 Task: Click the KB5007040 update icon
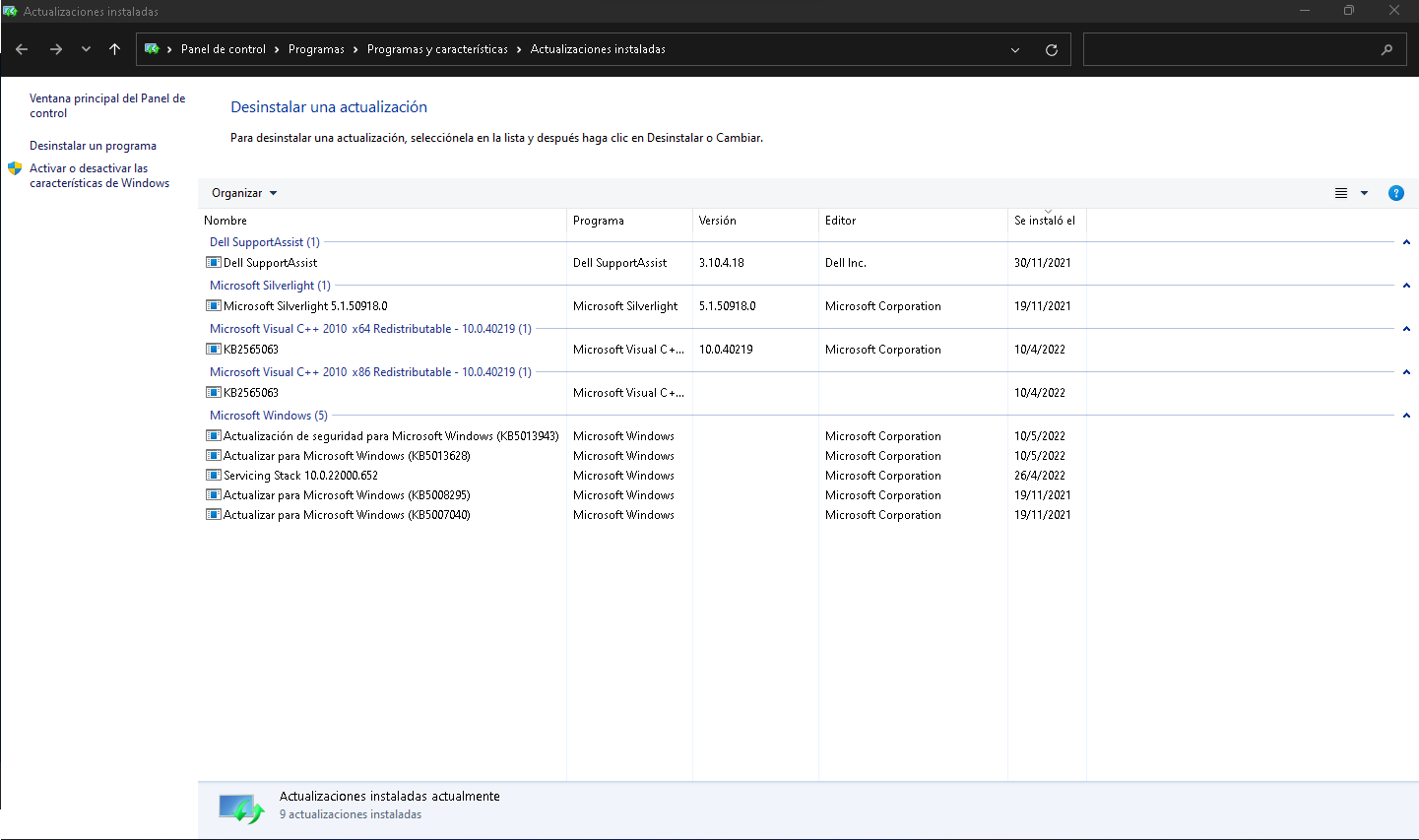coord(213,515)
